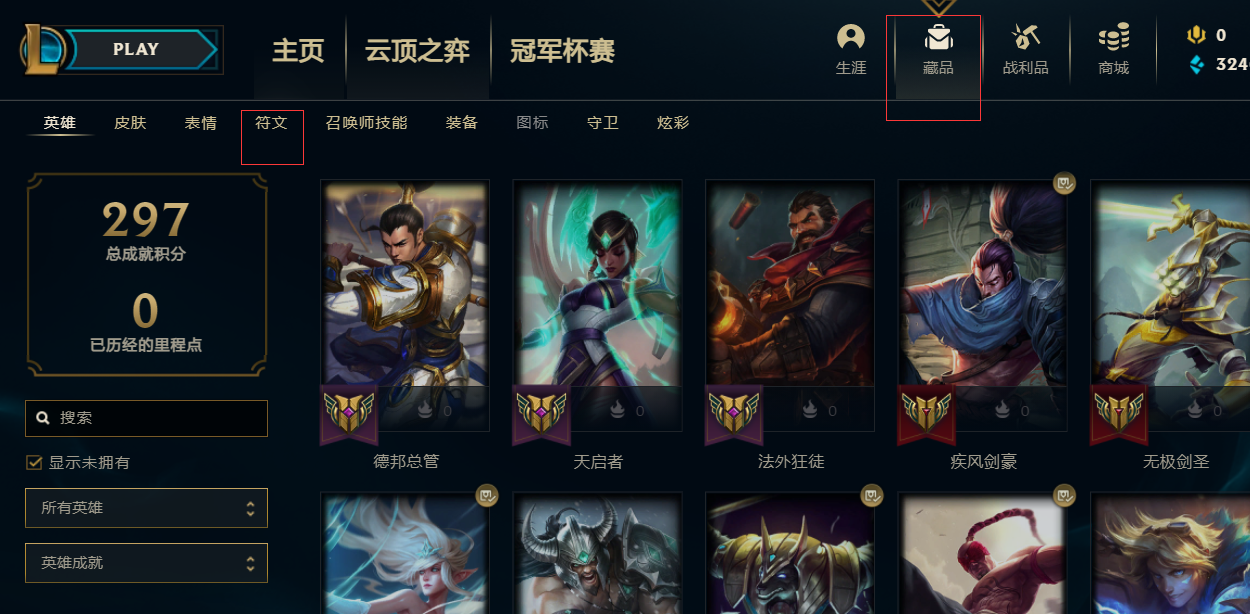Click the League of Legends logo icon
Image resolution: width=1250 pixels, height=614 pixels.
click(45, 49)
